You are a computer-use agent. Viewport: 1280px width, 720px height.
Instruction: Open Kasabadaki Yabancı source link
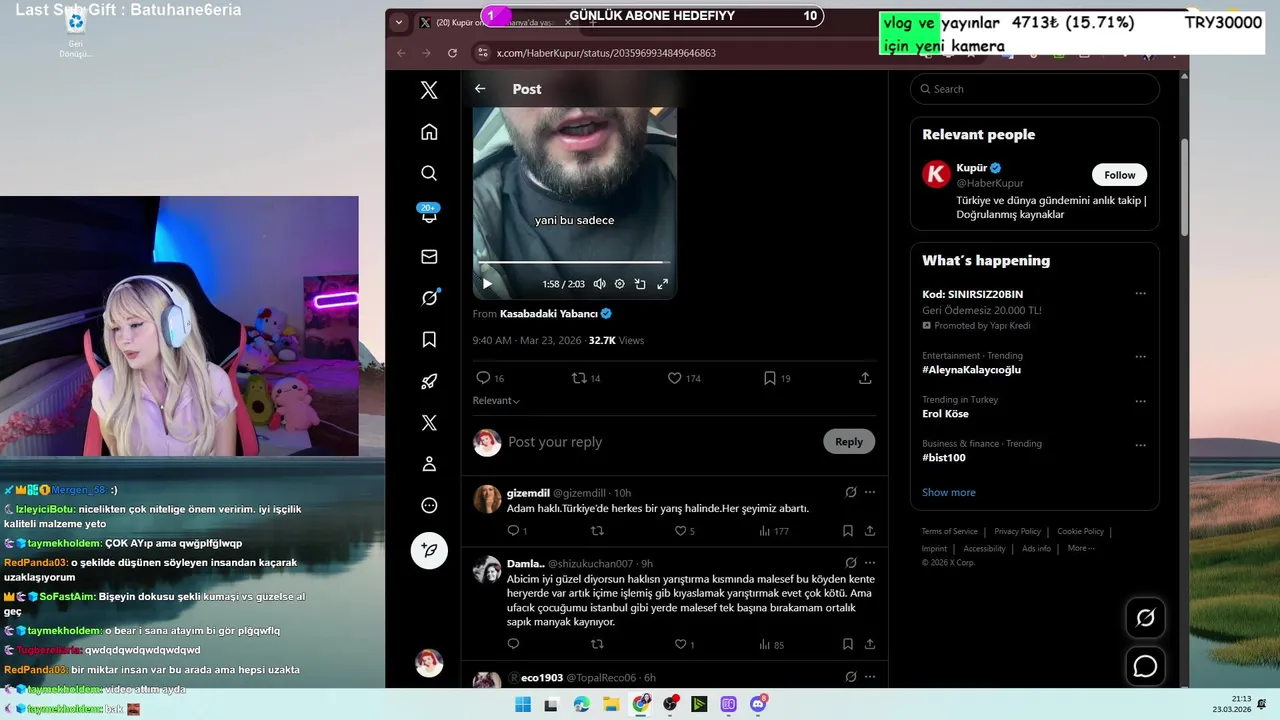pos(548,313)
